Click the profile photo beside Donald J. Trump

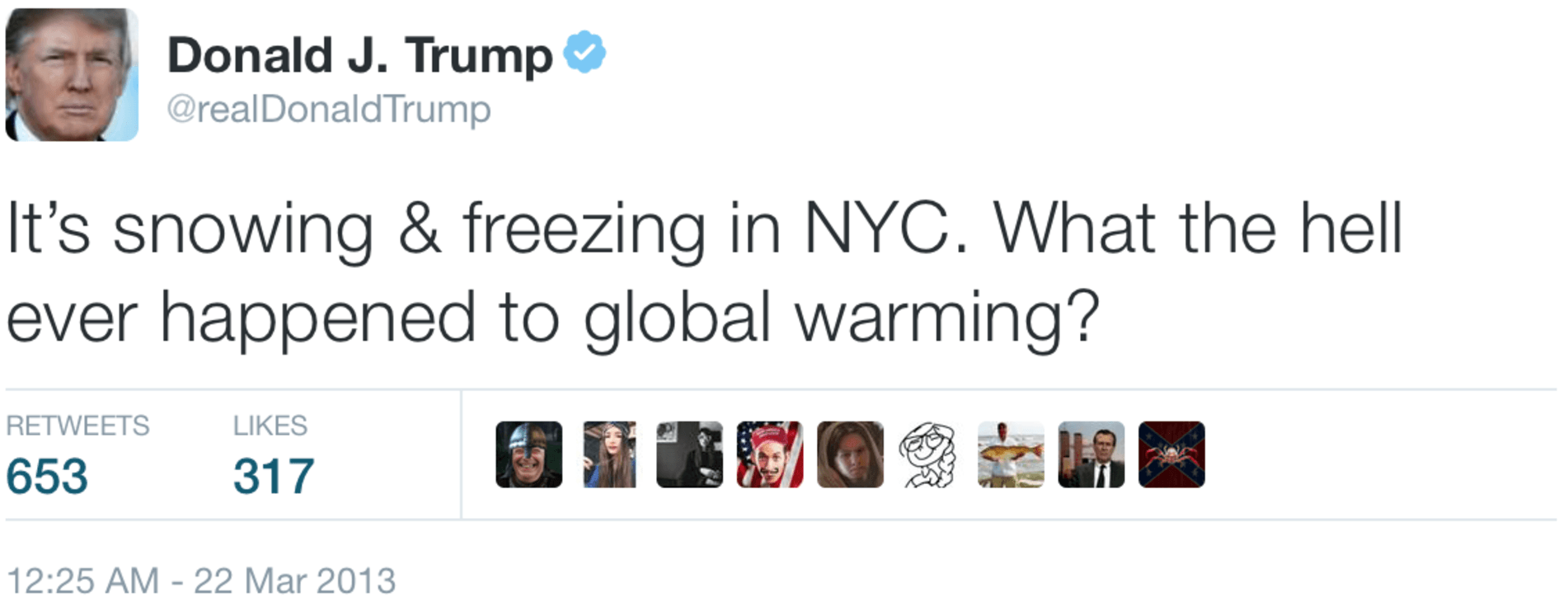pos(72,75)
